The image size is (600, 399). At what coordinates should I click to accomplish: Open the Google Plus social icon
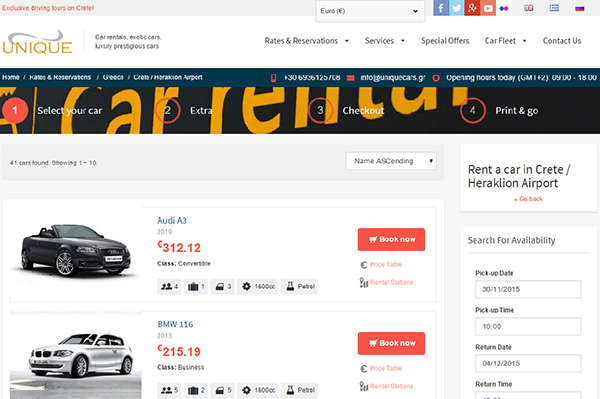click(472, 8)
